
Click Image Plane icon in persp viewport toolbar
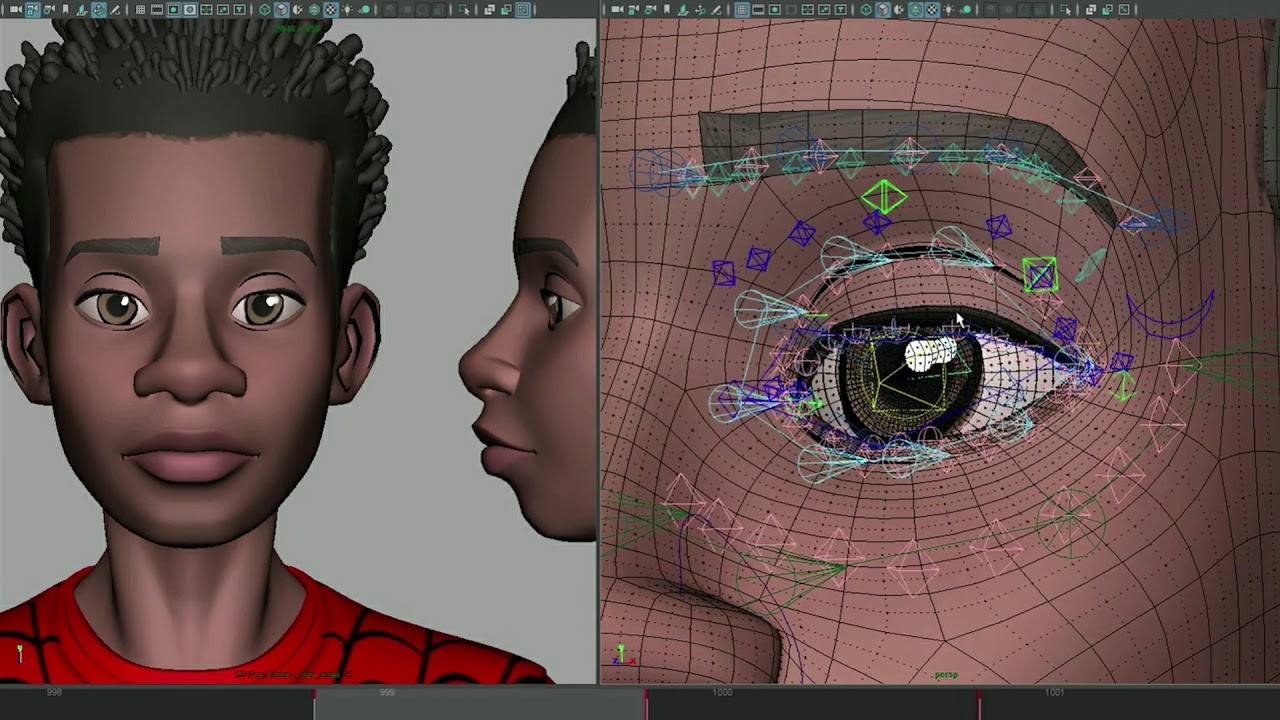(683, 10)
